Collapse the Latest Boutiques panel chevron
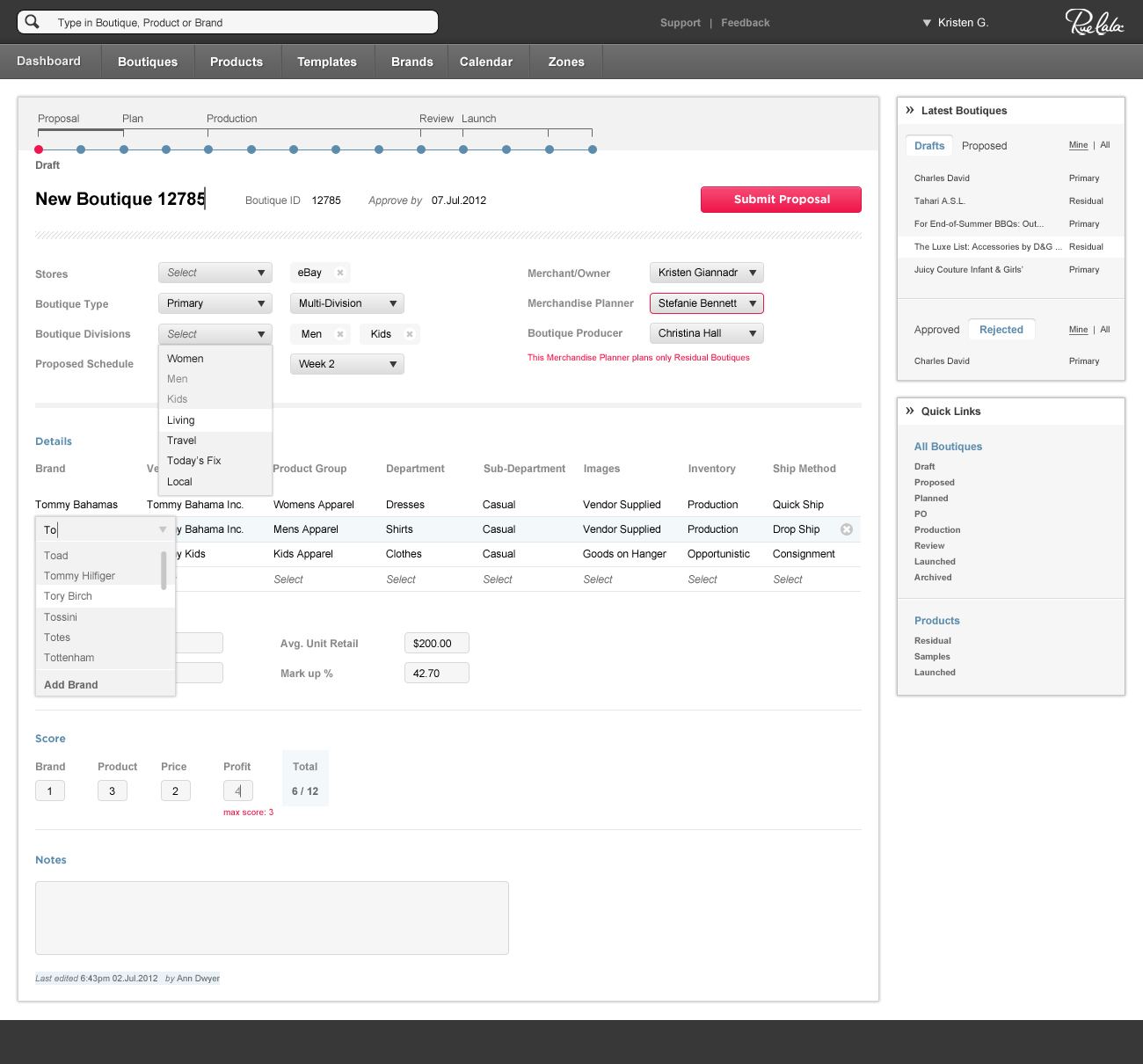The image size is (1143, 1064). tap(910, 110)
